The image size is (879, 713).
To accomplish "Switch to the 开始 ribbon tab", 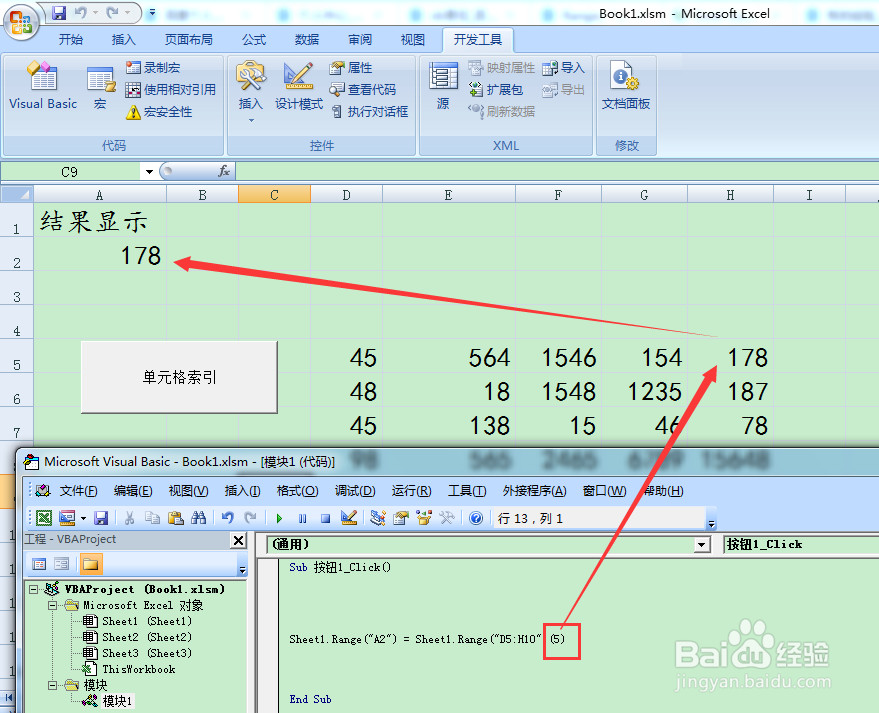I will point(71,39).
